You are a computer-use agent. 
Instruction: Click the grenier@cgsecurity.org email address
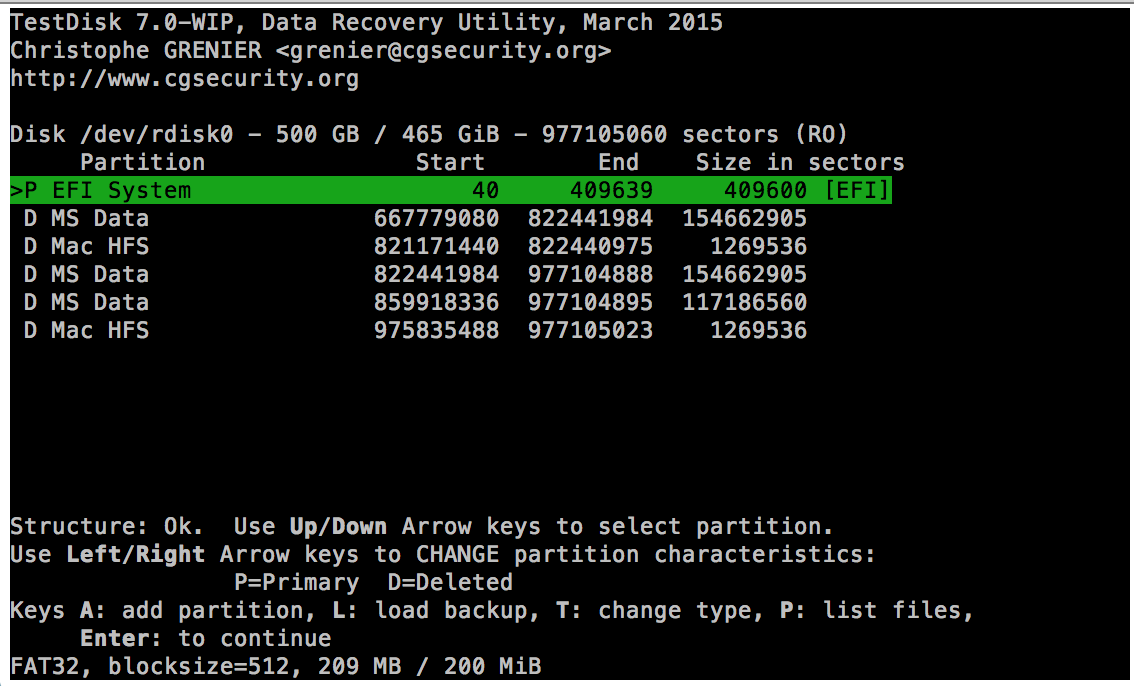(x=443, y=51)
